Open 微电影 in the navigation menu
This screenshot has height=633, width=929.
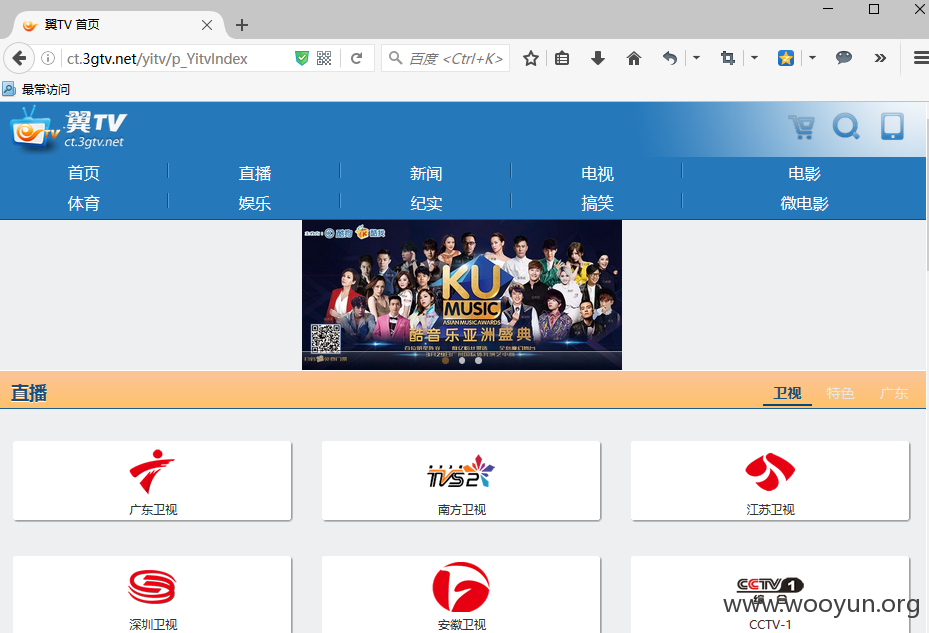[x=804, y=203]
